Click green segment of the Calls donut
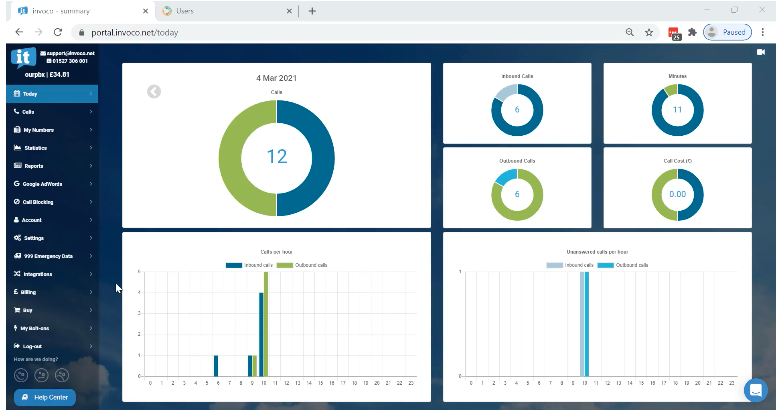776x410 pixels. [230, 158]
